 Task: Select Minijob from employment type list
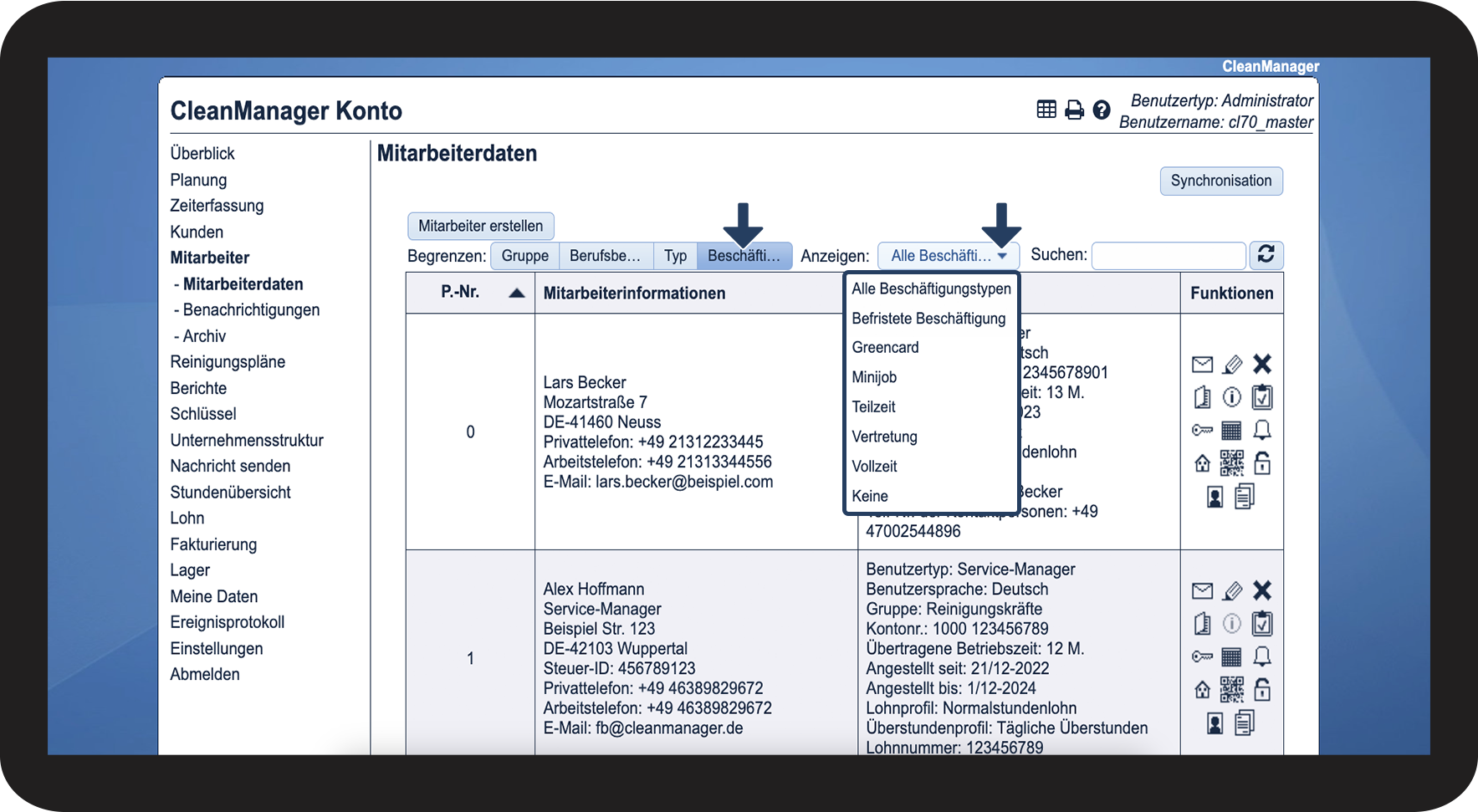click(874, 377)
